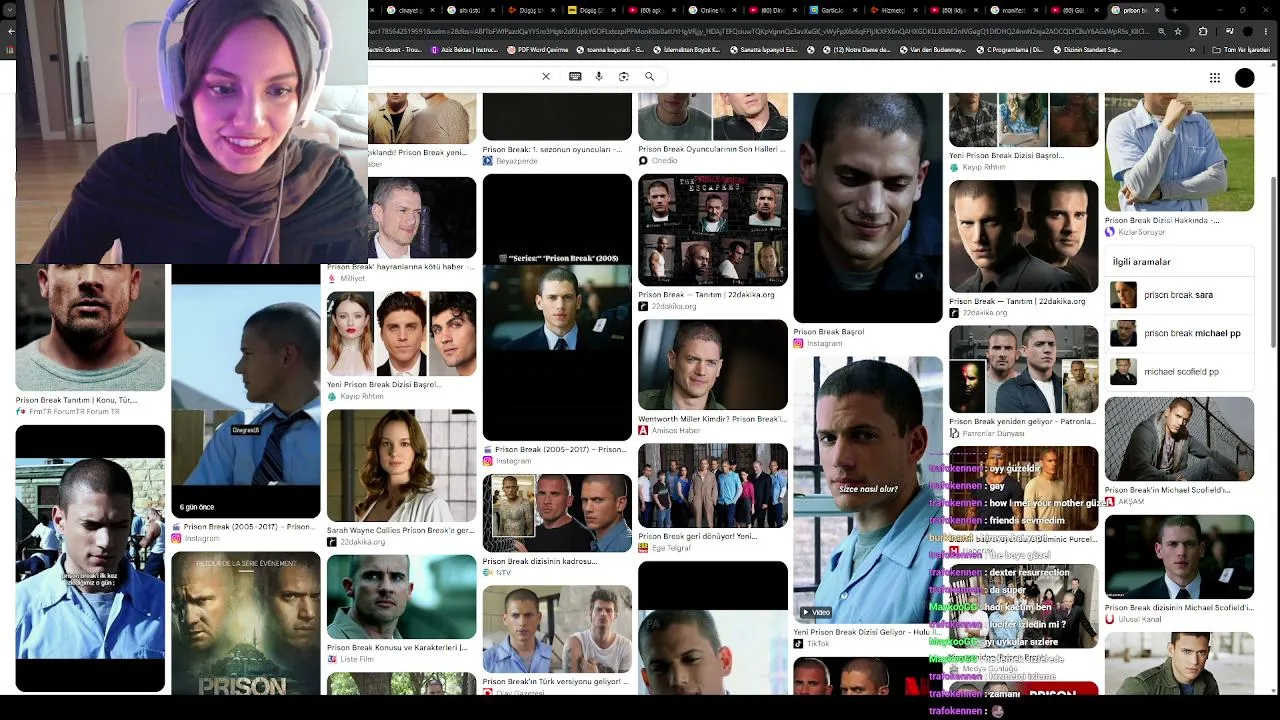Click the browser address bar URL
Viewport: 1280px width, 720px height.
(760, 31)
